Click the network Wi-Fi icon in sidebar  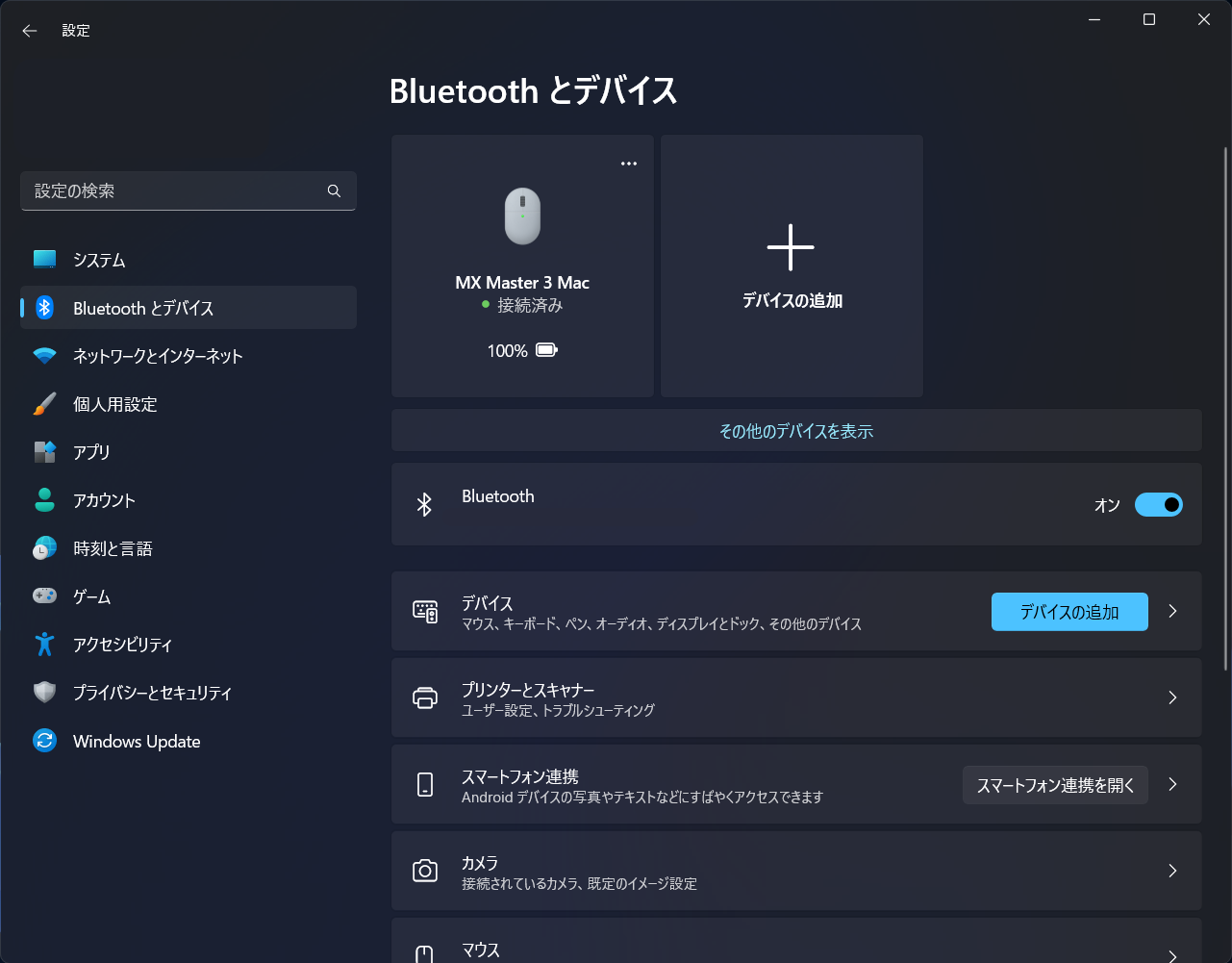(45, 356)
